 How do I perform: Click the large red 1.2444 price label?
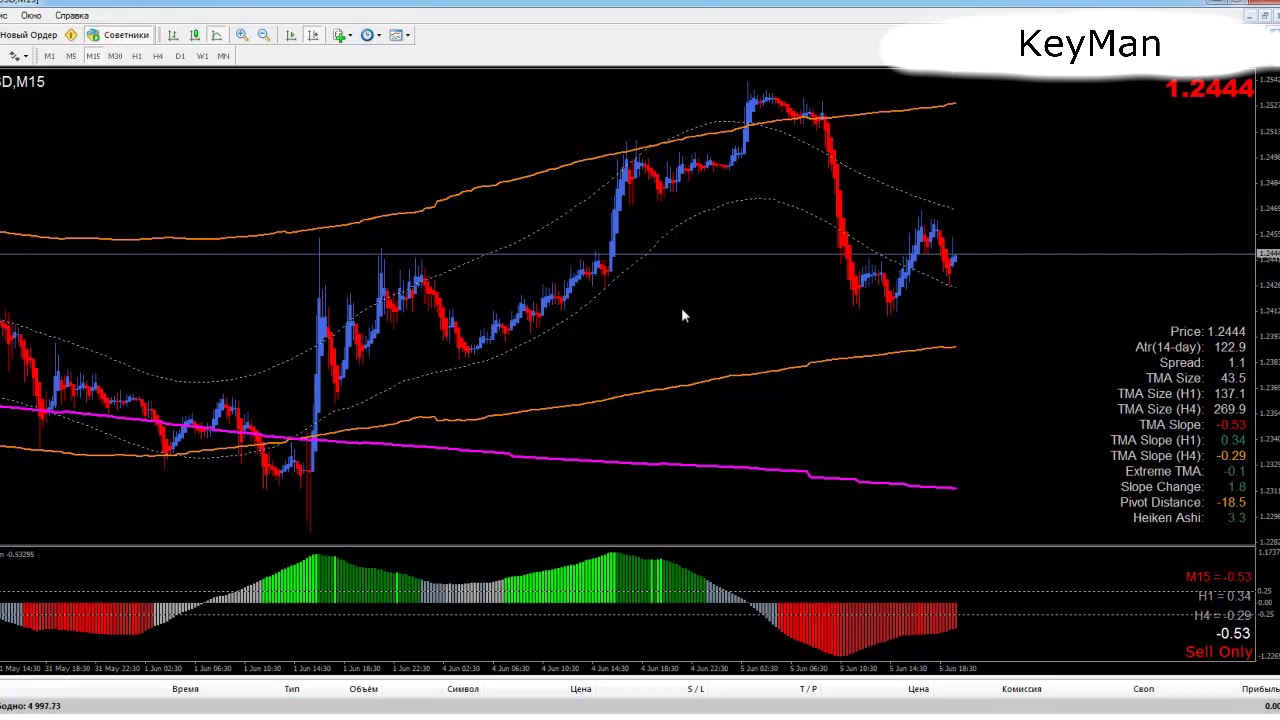pos(1210,89)
